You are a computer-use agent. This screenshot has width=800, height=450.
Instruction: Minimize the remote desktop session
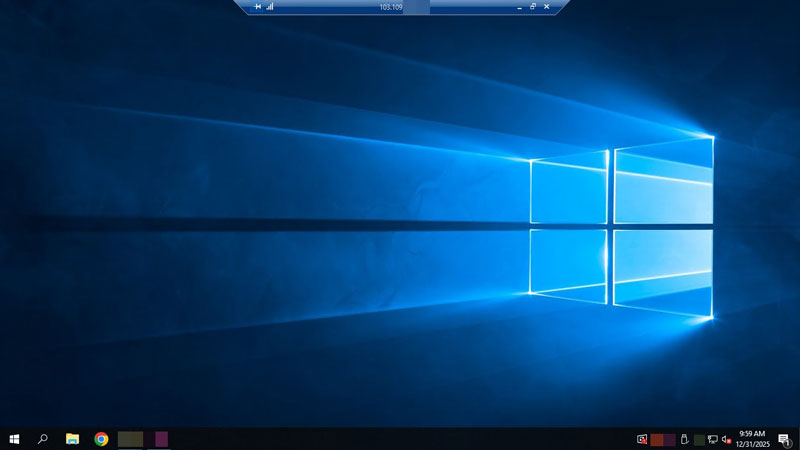[519, 7]
